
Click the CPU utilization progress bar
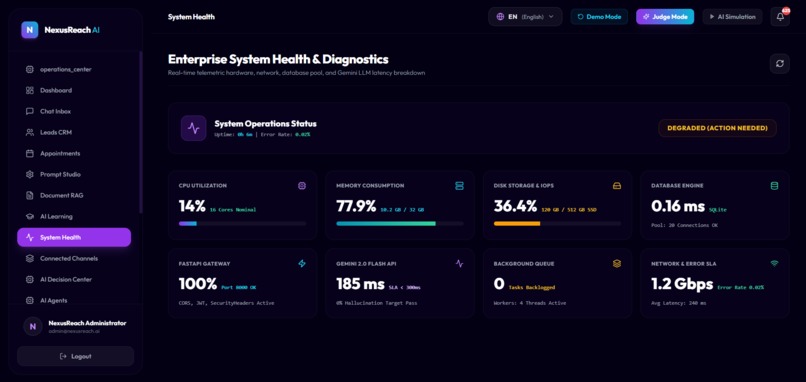pyautogui.click(x=242, y=224)
